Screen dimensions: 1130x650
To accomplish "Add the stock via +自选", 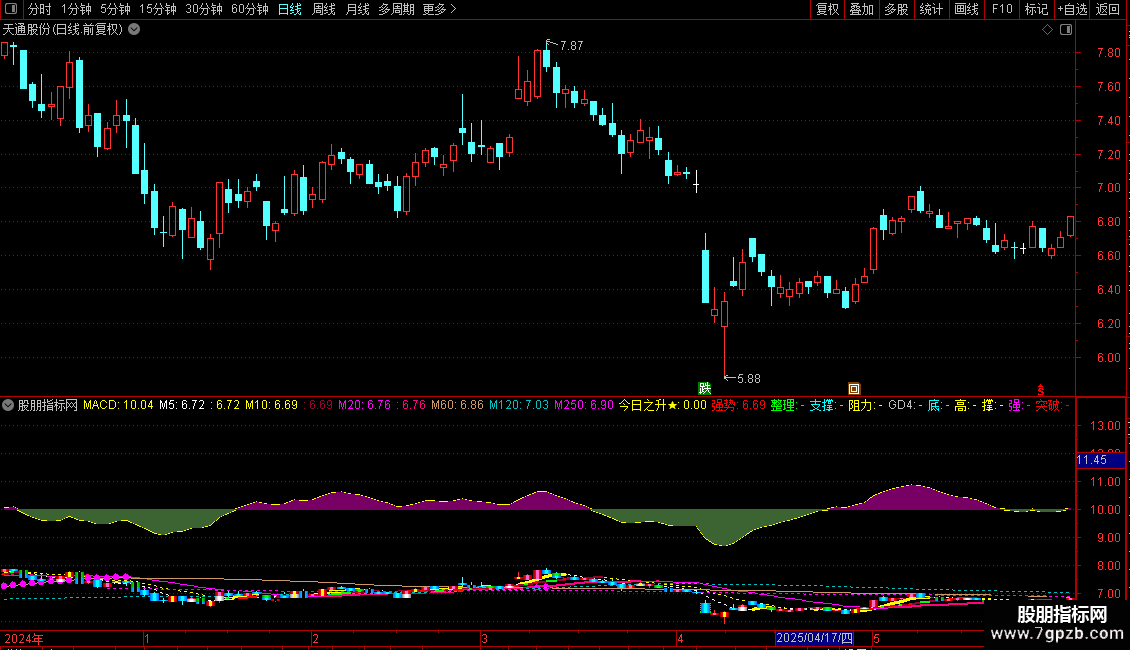I will click(1072, 9).
